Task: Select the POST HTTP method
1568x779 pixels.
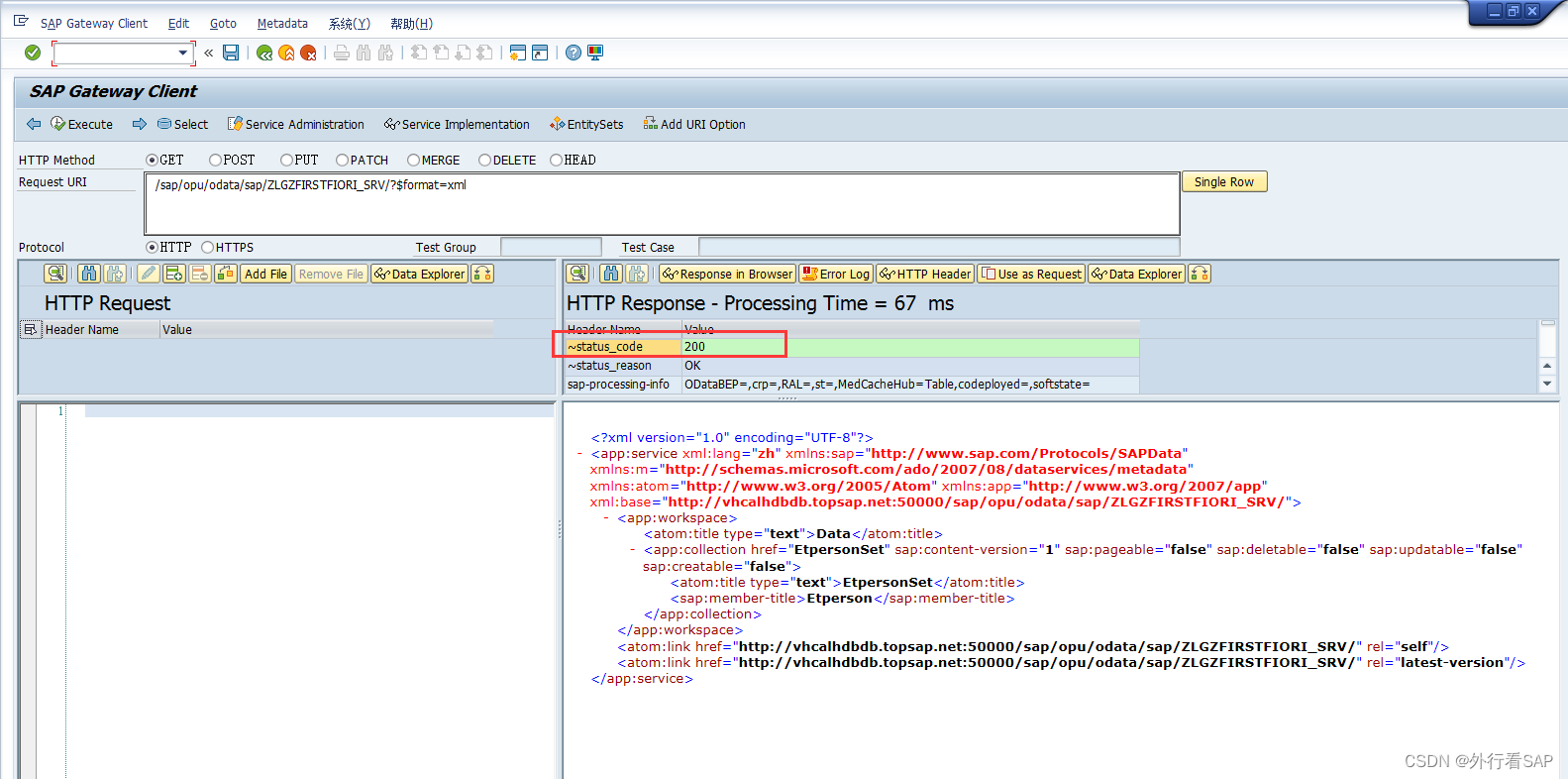Action: click(215, 160)
